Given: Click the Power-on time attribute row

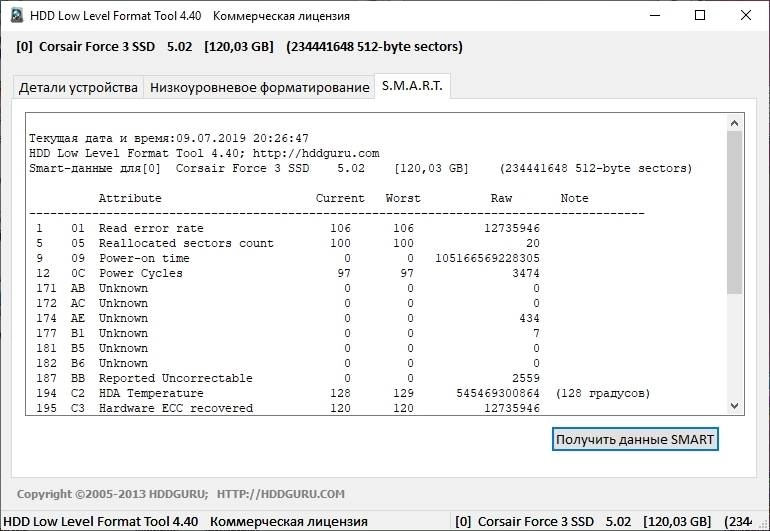Looking at the screenshot, I should (288, 258).
